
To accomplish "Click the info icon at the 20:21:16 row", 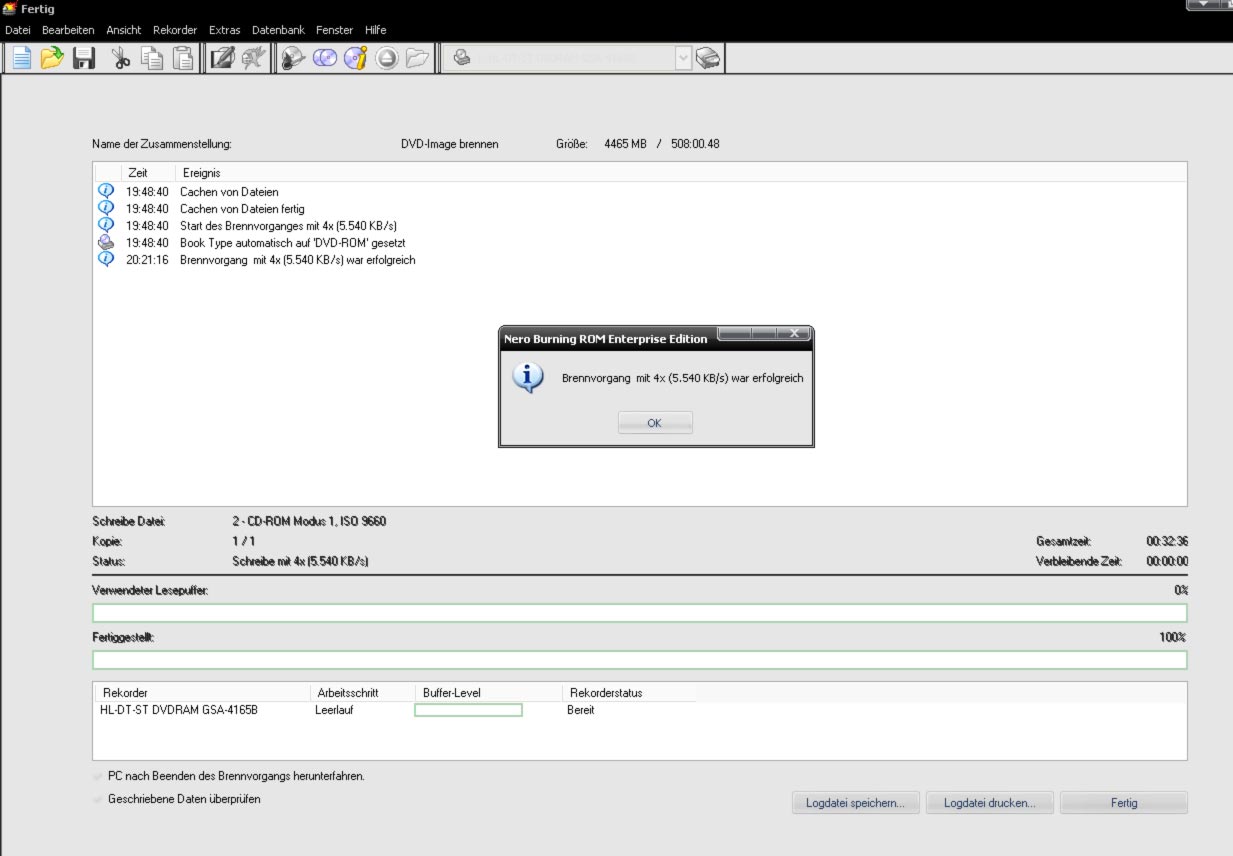I will coord(106,259).
